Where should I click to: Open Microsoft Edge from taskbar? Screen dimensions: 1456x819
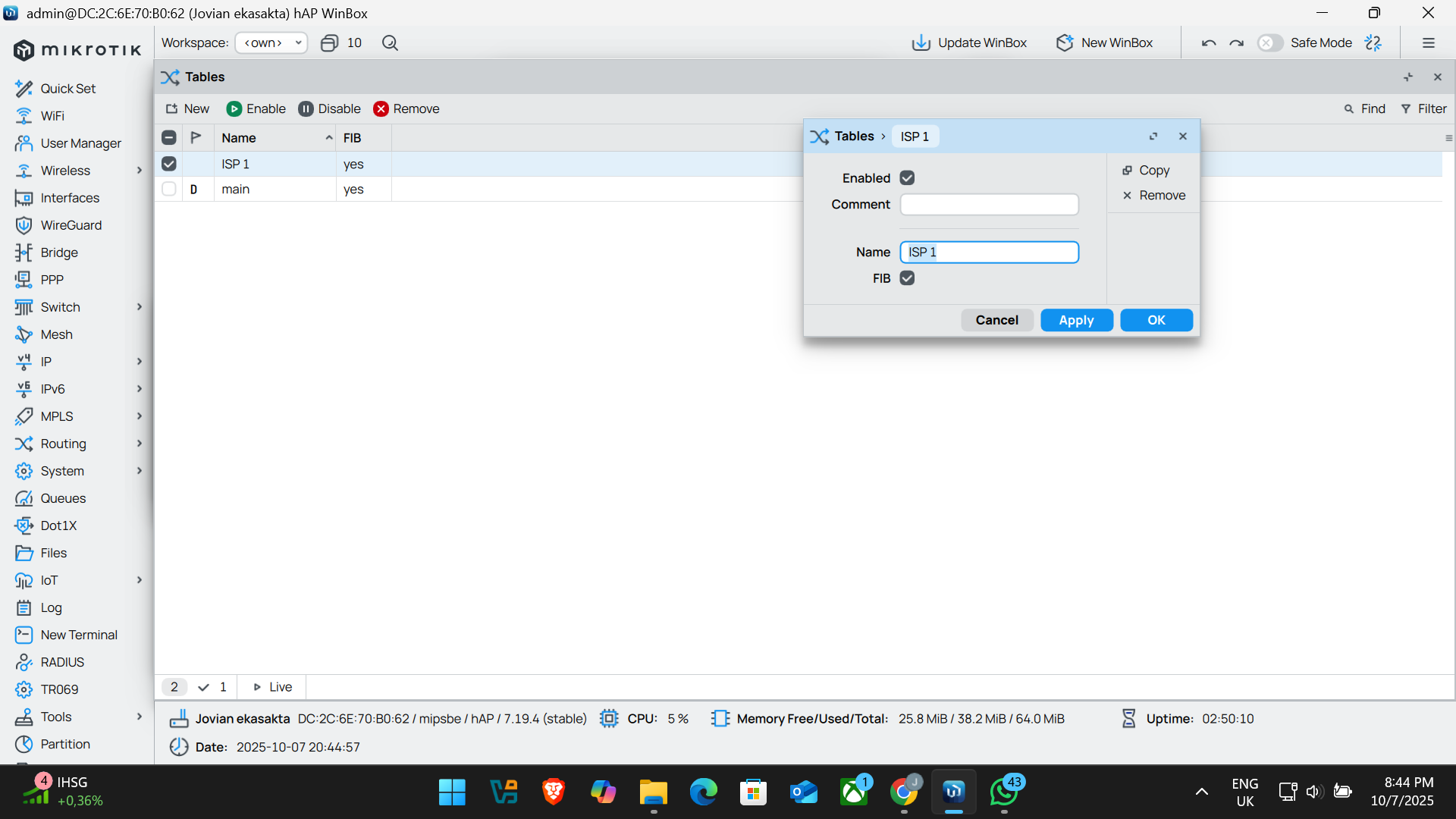(703, 792)
